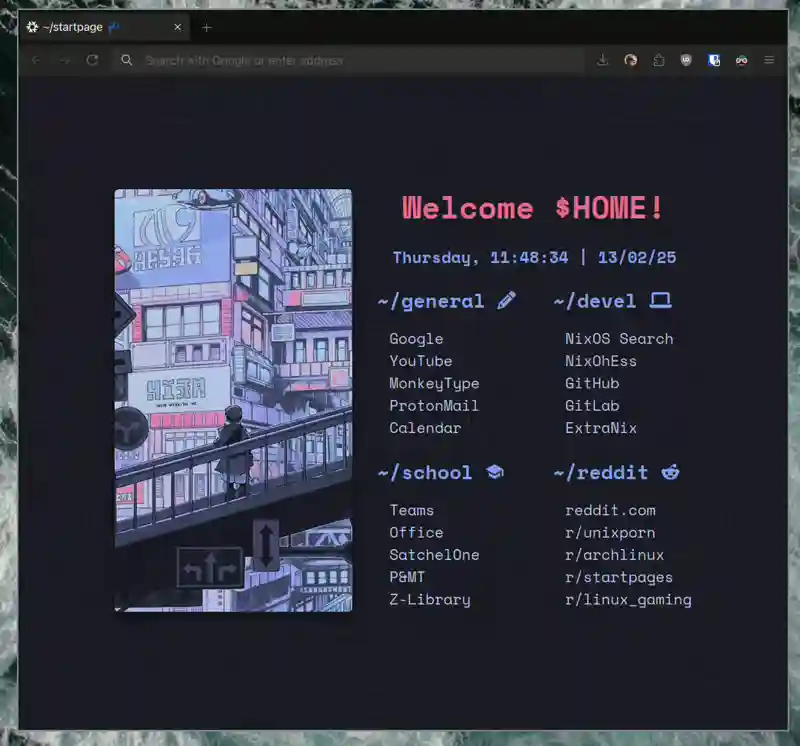Image resolution: width=800 pixels, height=746 pixels.
Task: Open the NixOS Search link
Action: pos(619,339)
